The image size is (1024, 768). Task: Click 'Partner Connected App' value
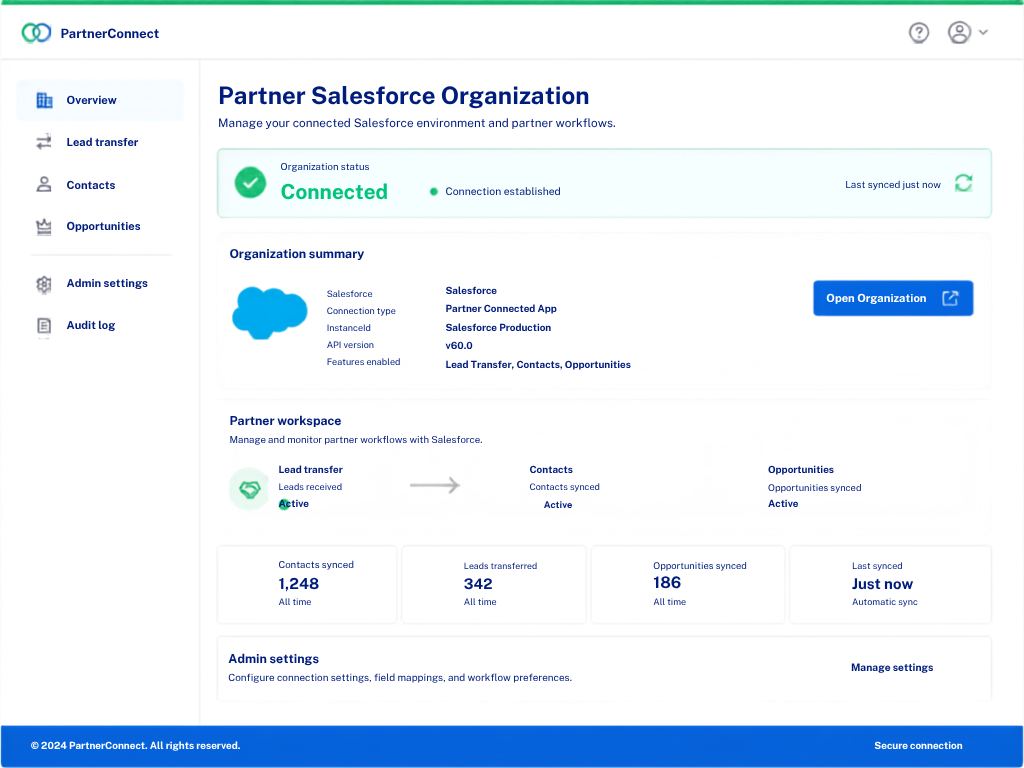coord(501,308)
